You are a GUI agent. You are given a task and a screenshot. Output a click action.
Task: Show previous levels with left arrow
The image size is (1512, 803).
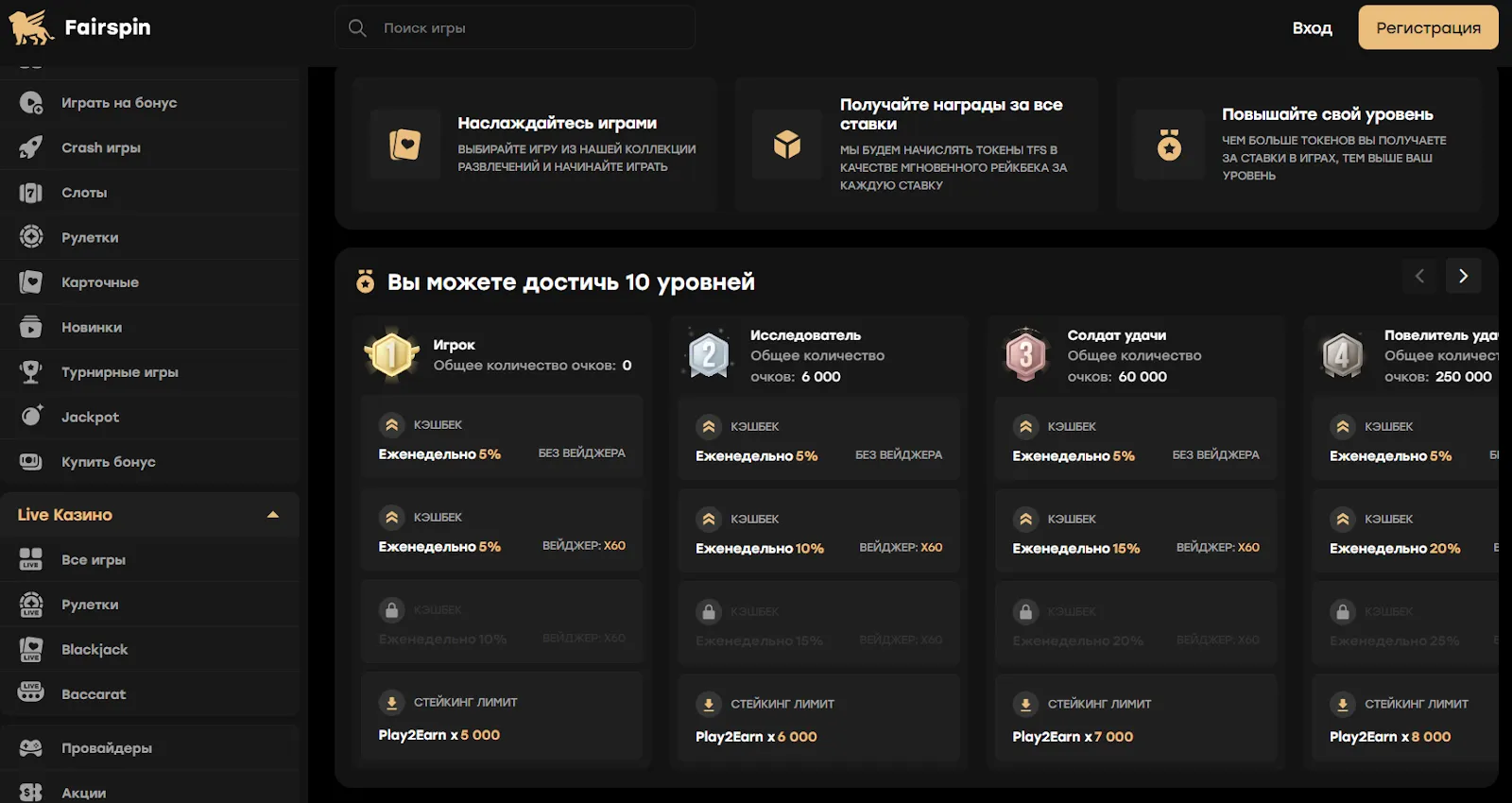[x=1419, y=276]
